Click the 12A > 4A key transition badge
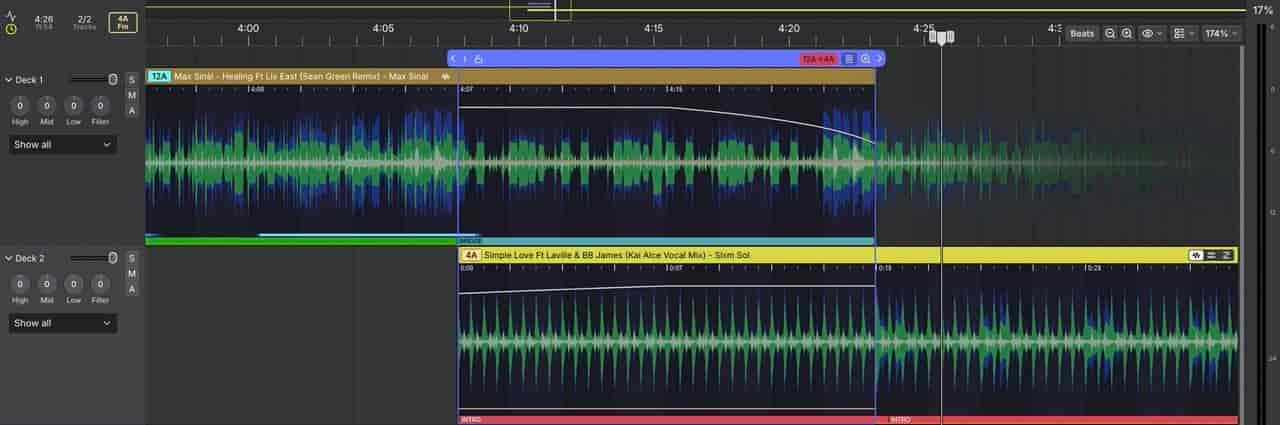 click(x=819, y=59)
